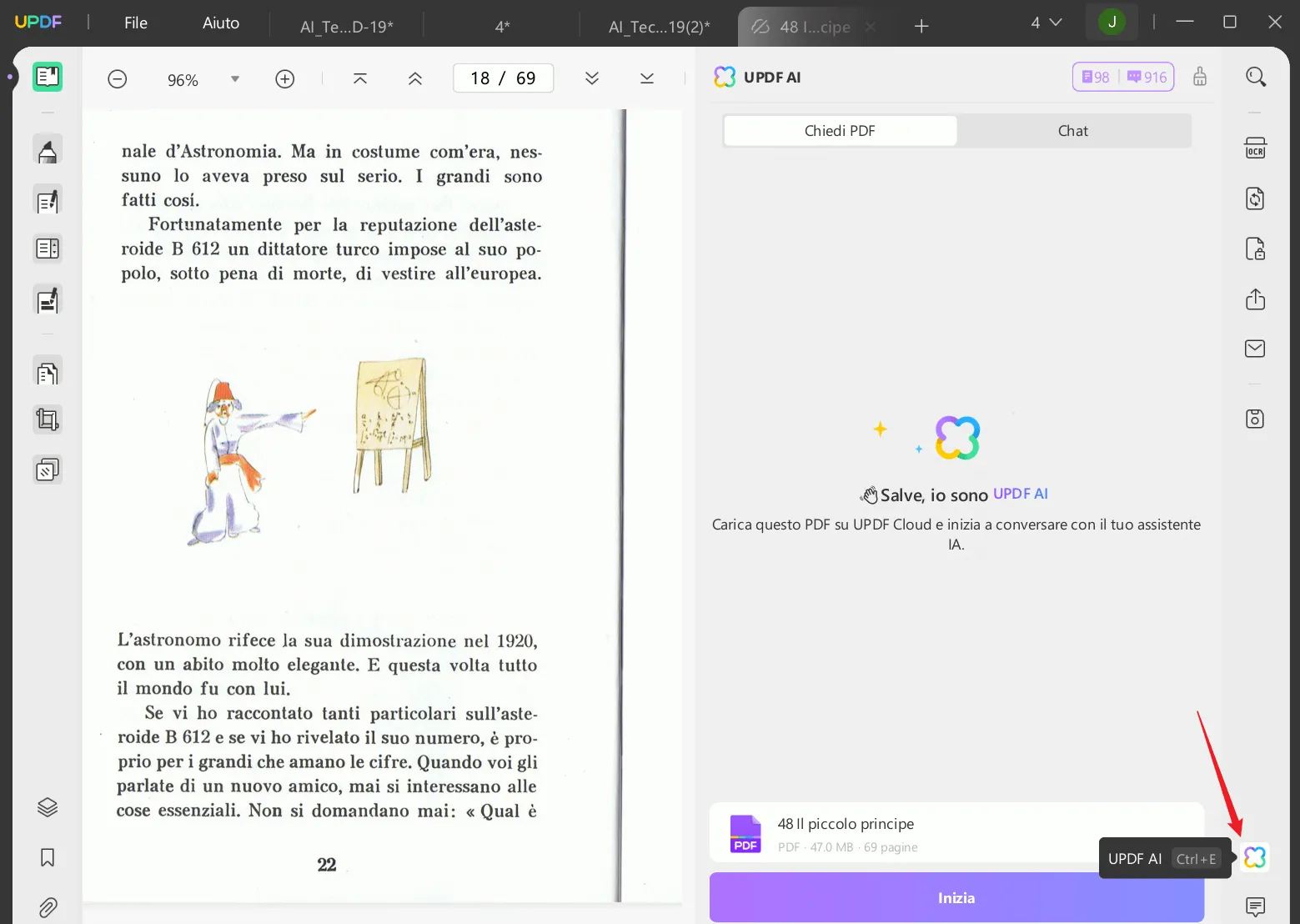This screenshot has height=924, width=1300.
Task: Send the file by email icon
Action: [1256, 349]
